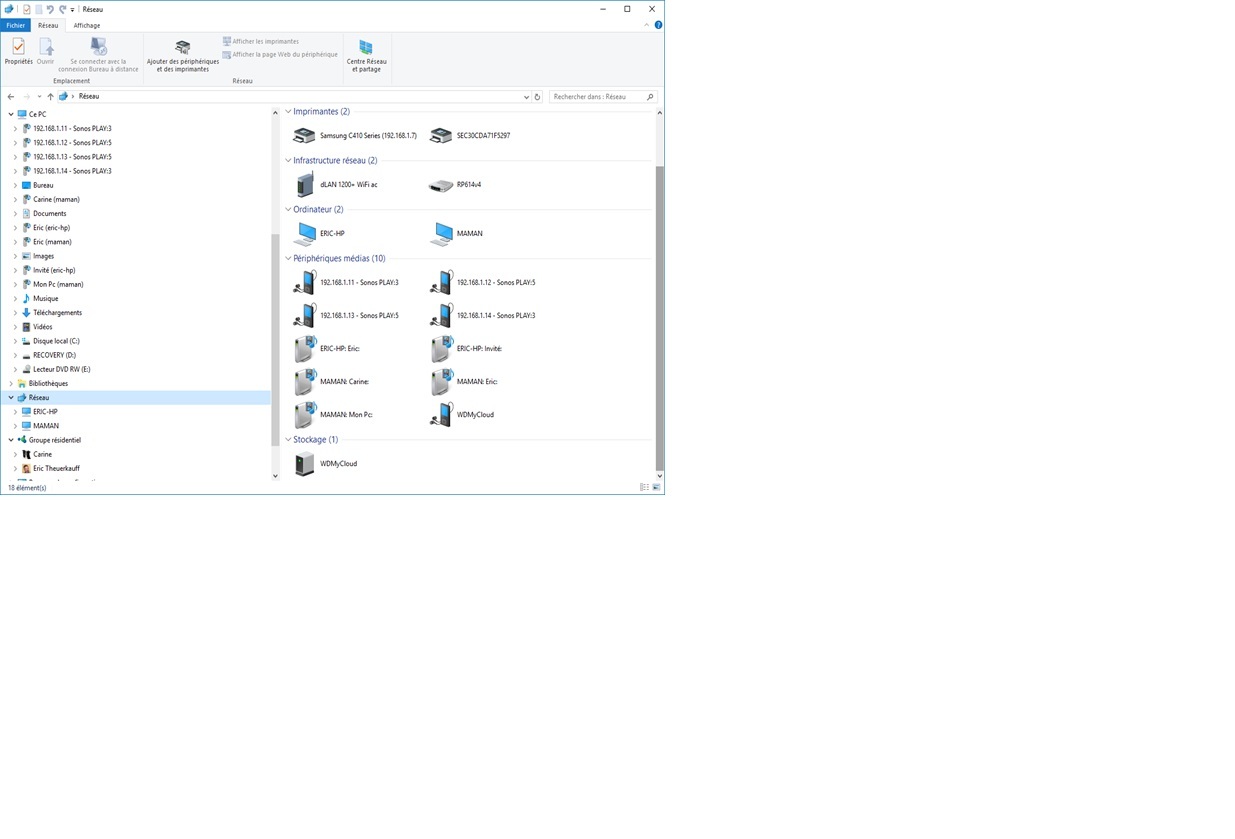This screenshot has height=839, width=1235.
Task: Collapse the Périphériques médias (10) group
Action: 288,259
